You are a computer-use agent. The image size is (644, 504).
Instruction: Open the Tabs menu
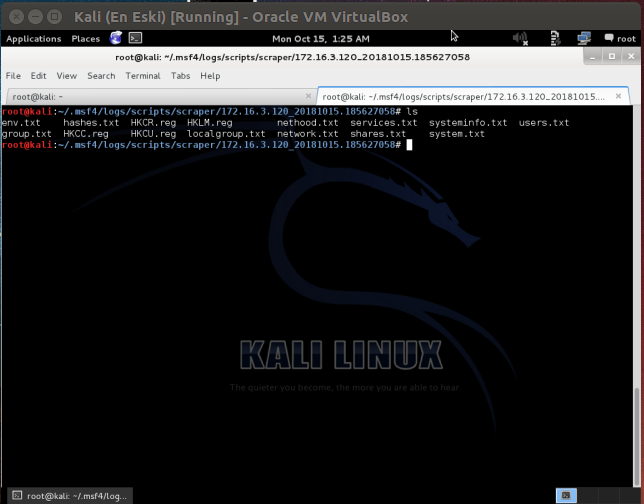pyautogui.click(x=180, y=76)
